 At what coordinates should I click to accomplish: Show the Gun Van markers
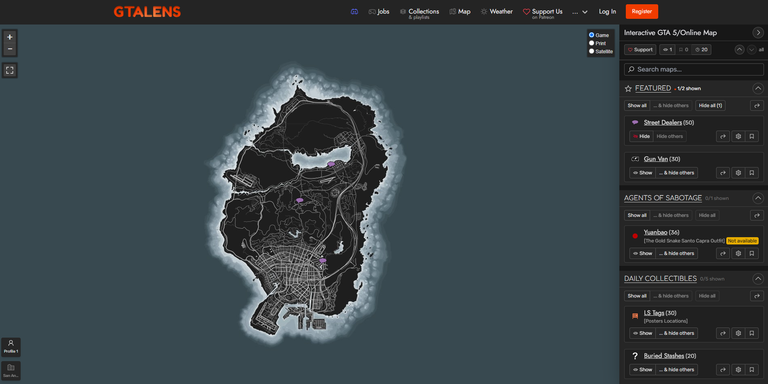click(642, 173)
